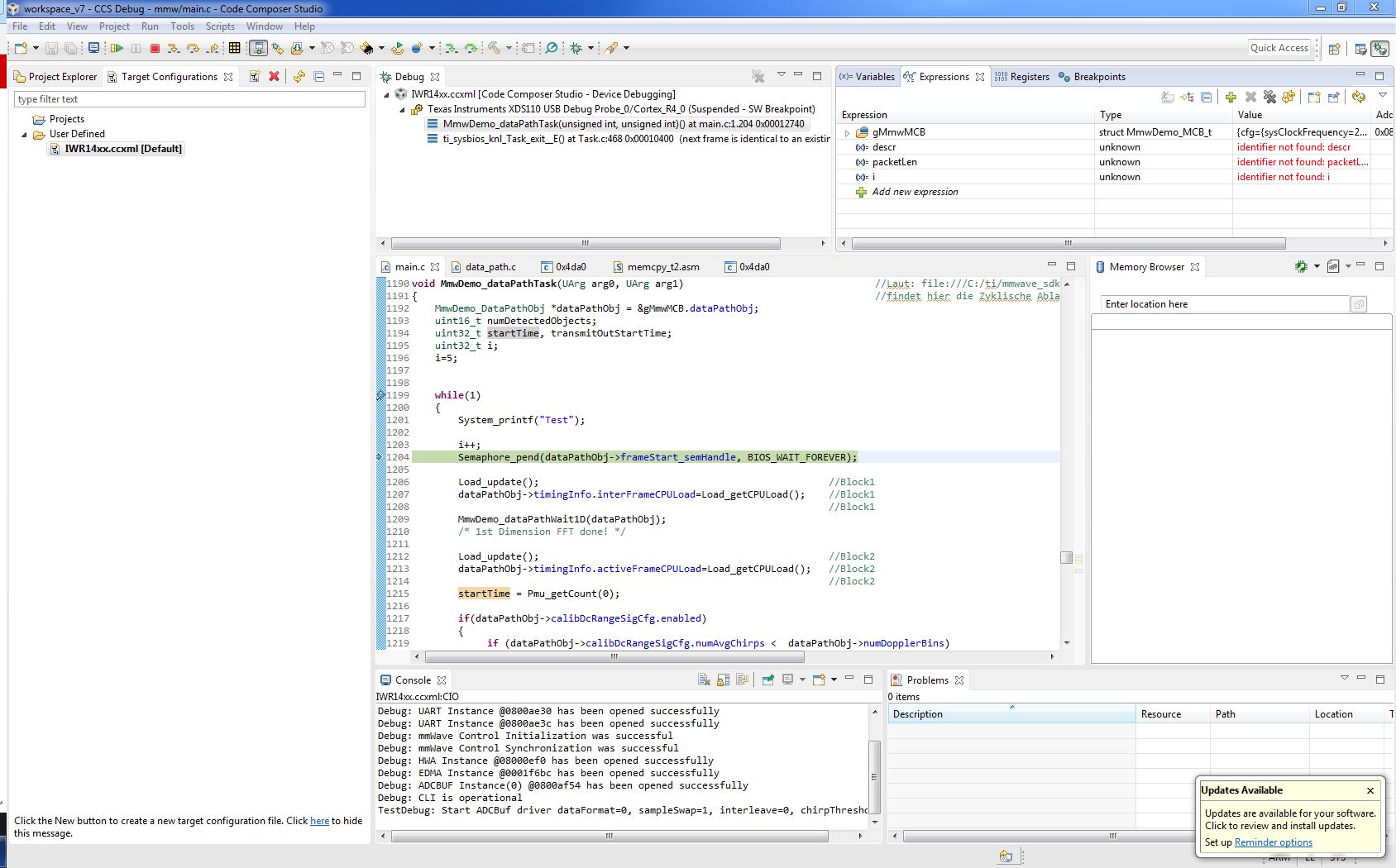Open the data_path.c editor tab

[483, 267]
